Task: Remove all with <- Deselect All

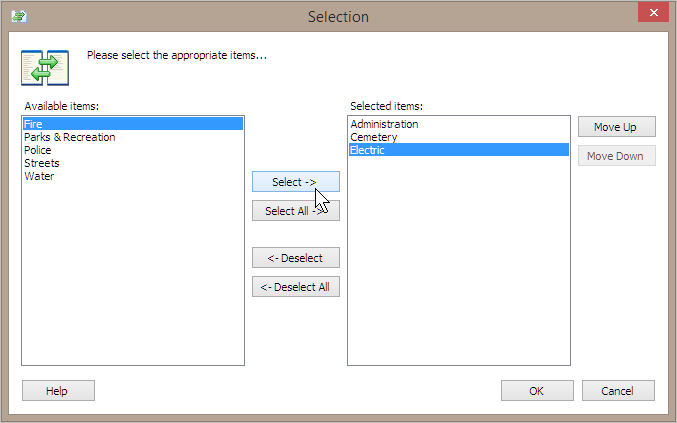Action: tap(296, 287)
